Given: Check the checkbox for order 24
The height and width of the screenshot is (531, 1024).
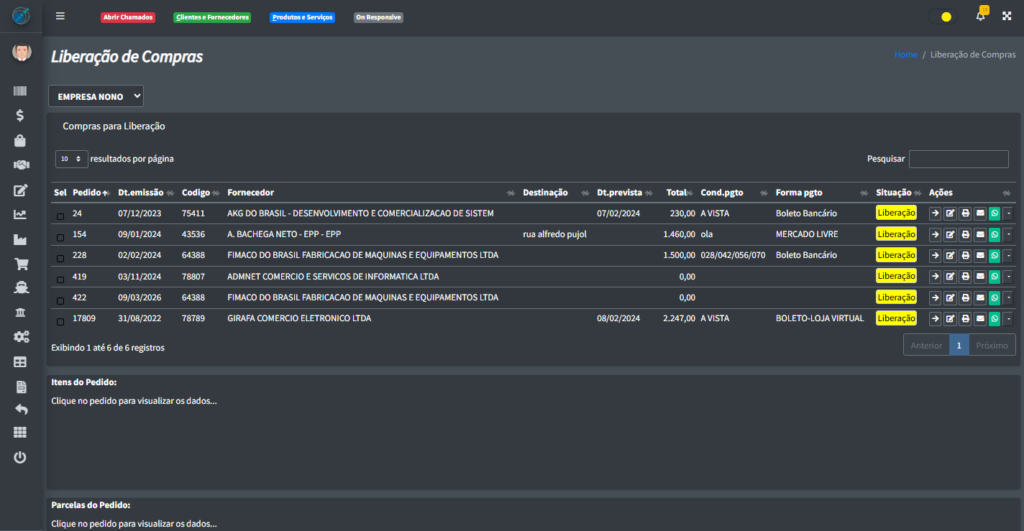Looking at the screenshot, I should coord(60,216).
